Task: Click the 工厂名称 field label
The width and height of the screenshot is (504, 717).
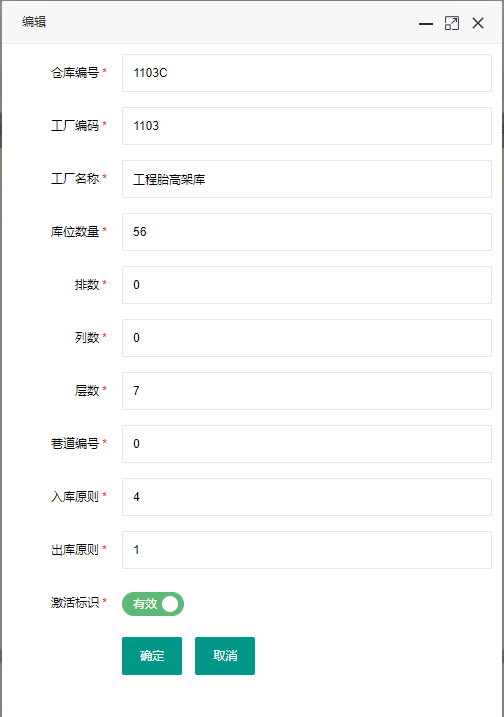Action: [75, 178]
